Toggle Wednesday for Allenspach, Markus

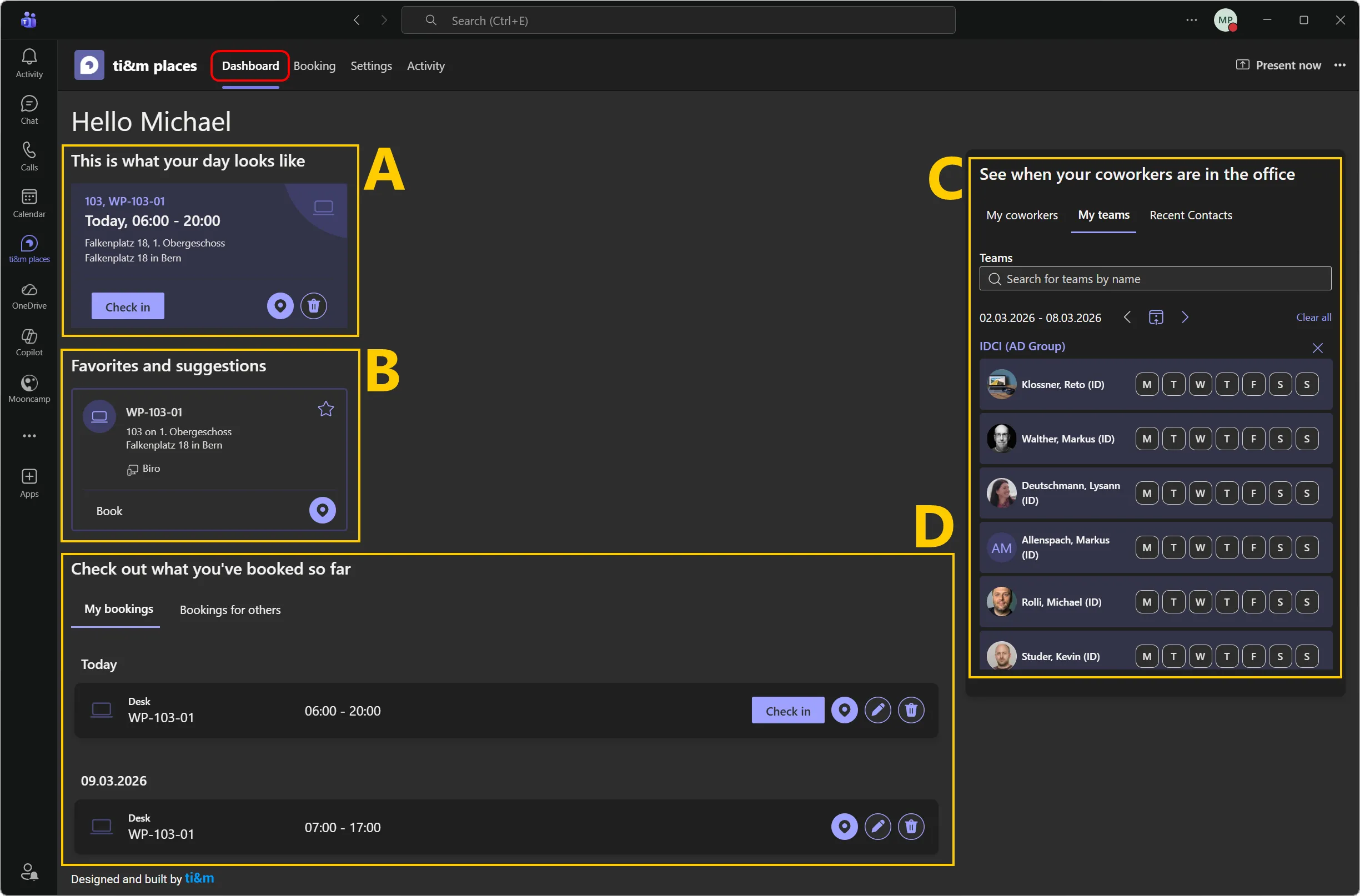1200,547
